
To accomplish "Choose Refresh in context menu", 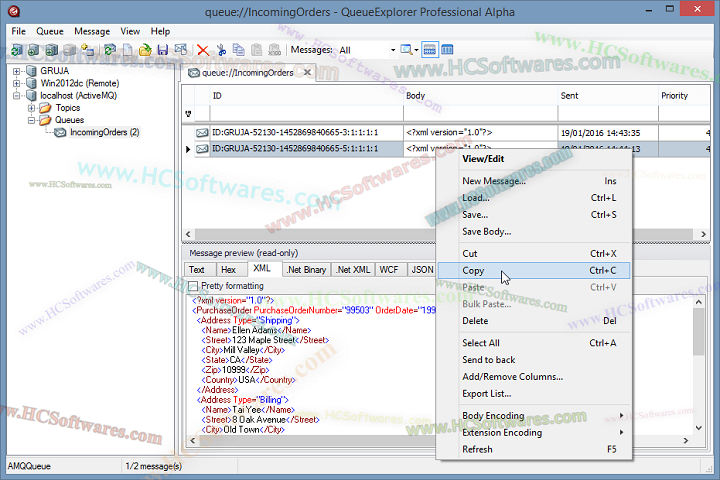I will 534,450.
